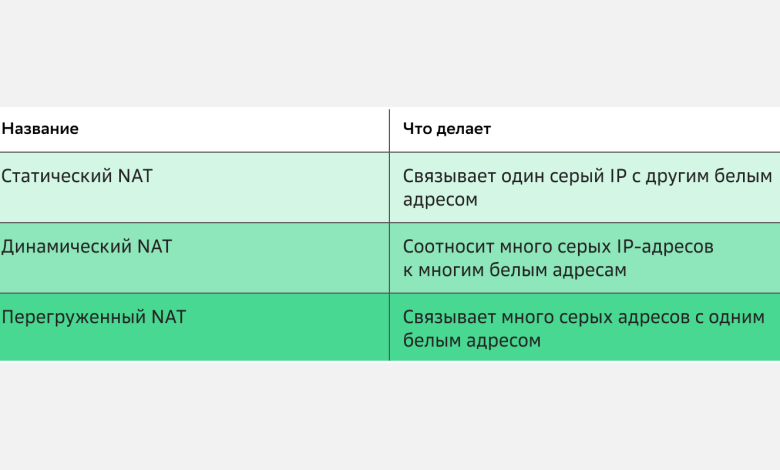Screen dimensions: 780x470
Task: Click the word "IP-адресов"
Action: [x=666, y=247]
